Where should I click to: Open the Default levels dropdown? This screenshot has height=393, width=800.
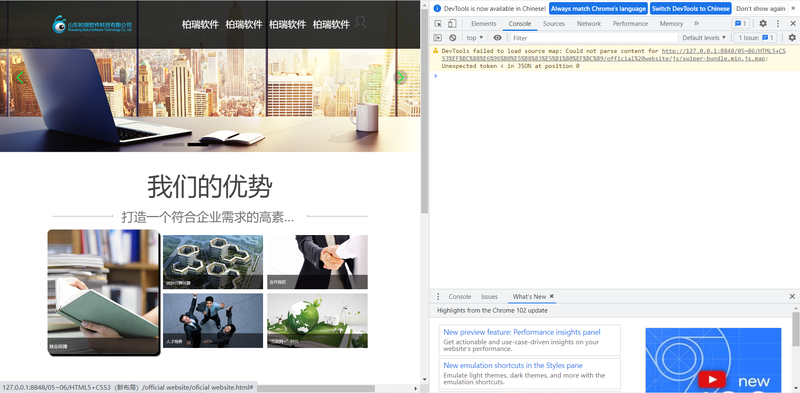pos(704,38)
